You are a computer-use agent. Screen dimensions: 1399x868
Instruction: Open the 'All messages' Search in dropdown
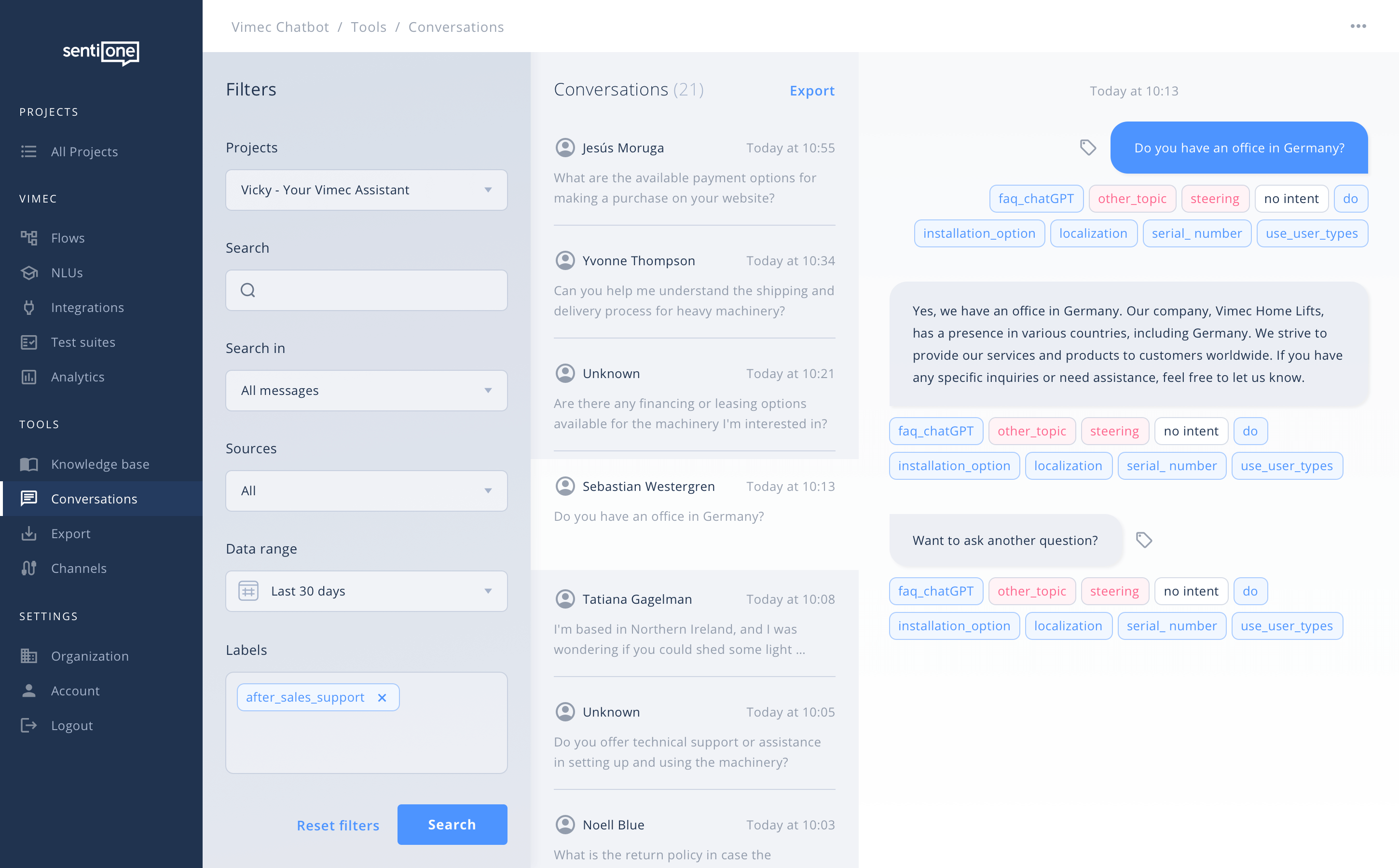coord(366,391)
